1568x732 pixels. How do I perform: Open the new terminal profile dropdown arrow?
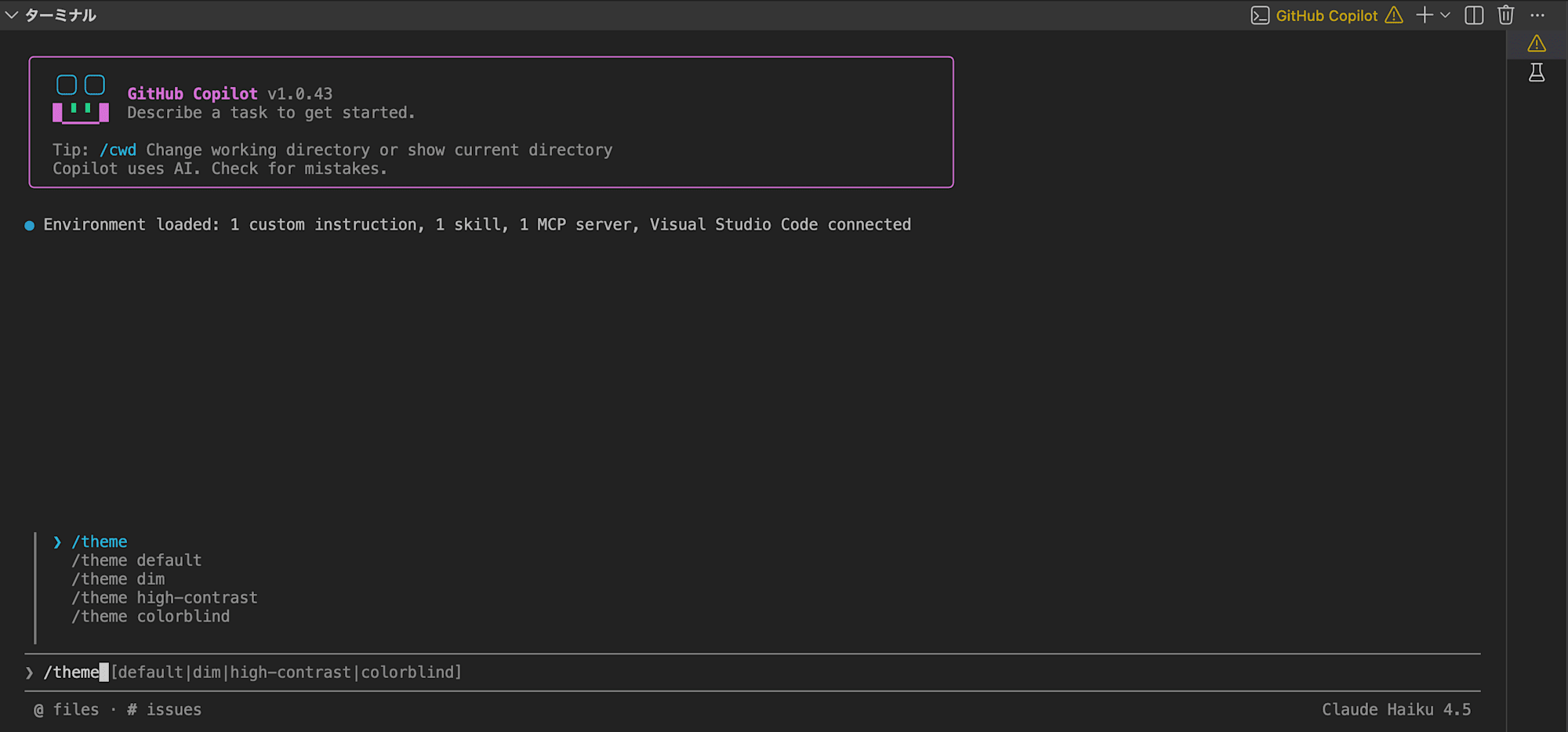[x=1445, y=15]
